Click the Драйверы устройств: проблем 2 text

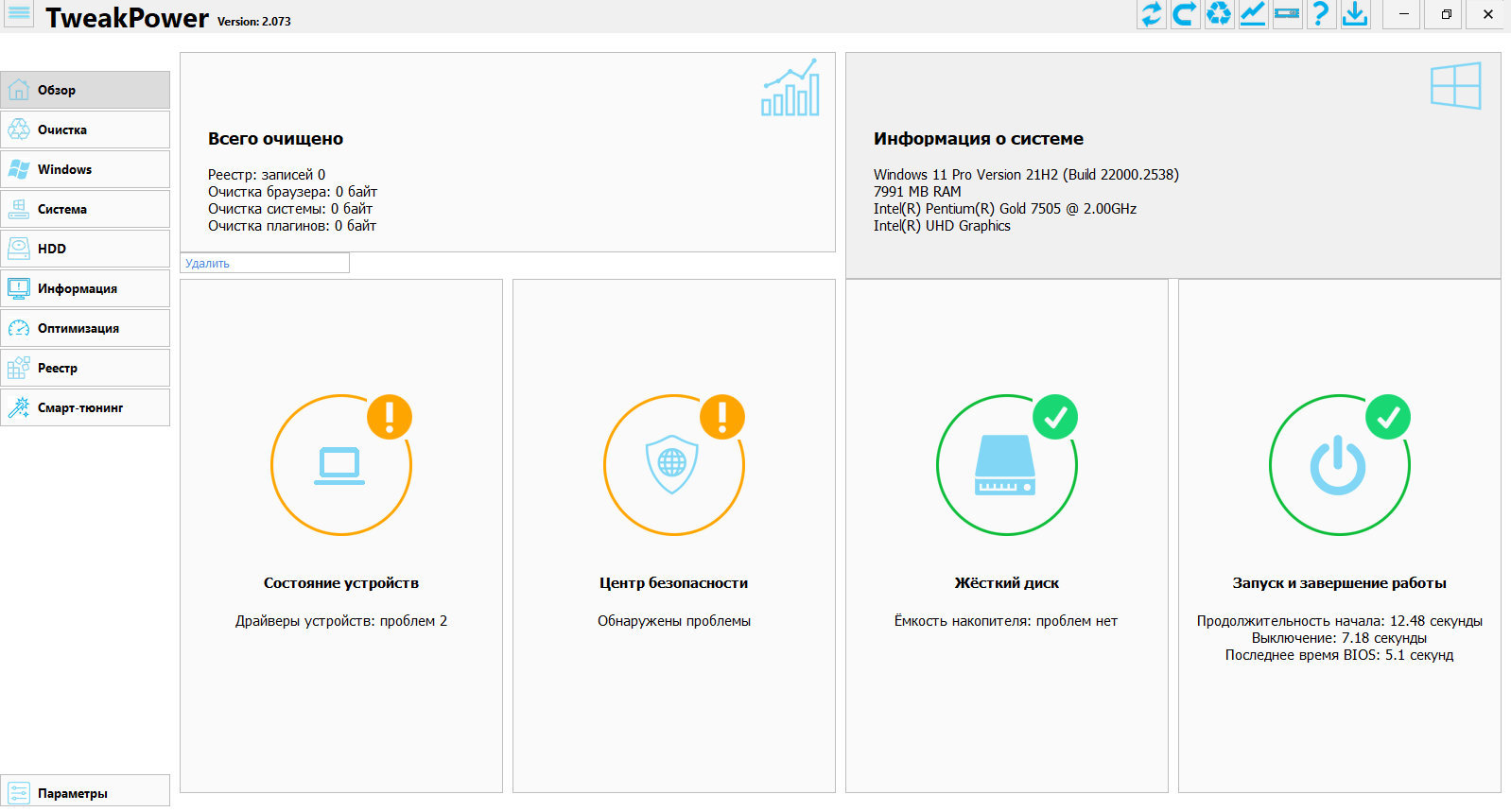point(341,621)
